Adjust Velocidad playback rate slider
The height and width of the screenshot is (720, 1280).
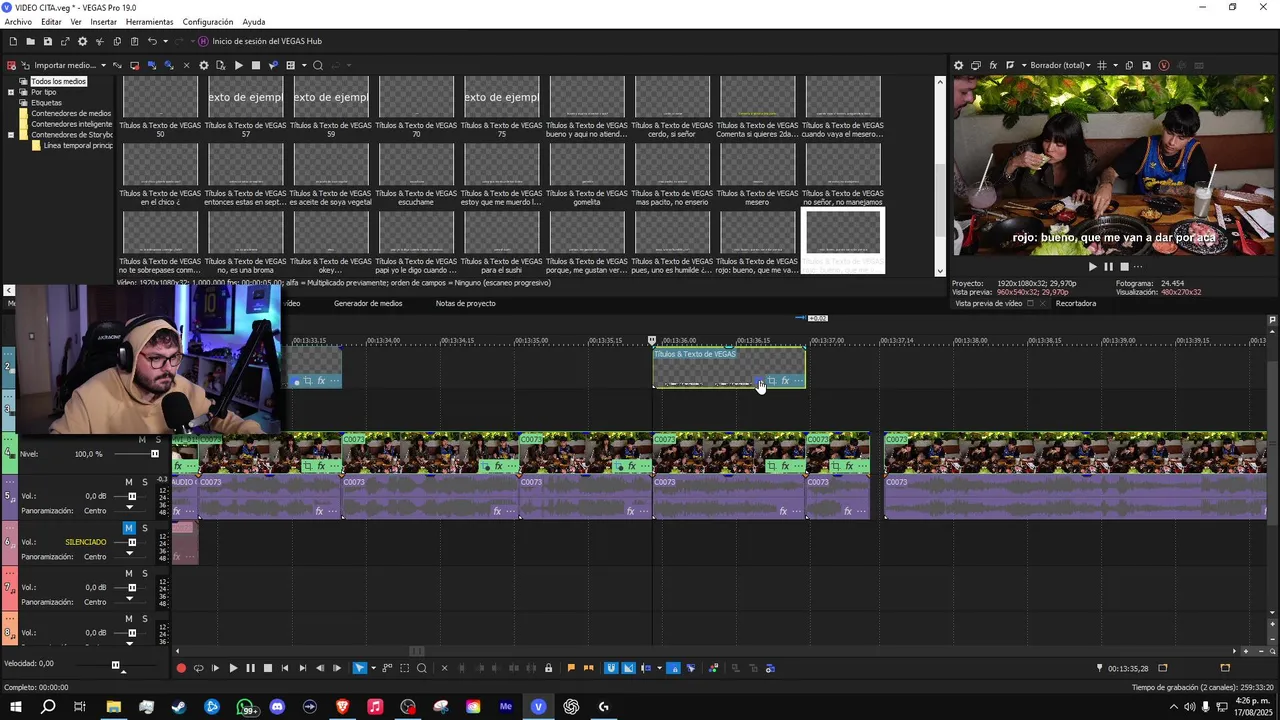pyautogui.click(x=115, y=665)
